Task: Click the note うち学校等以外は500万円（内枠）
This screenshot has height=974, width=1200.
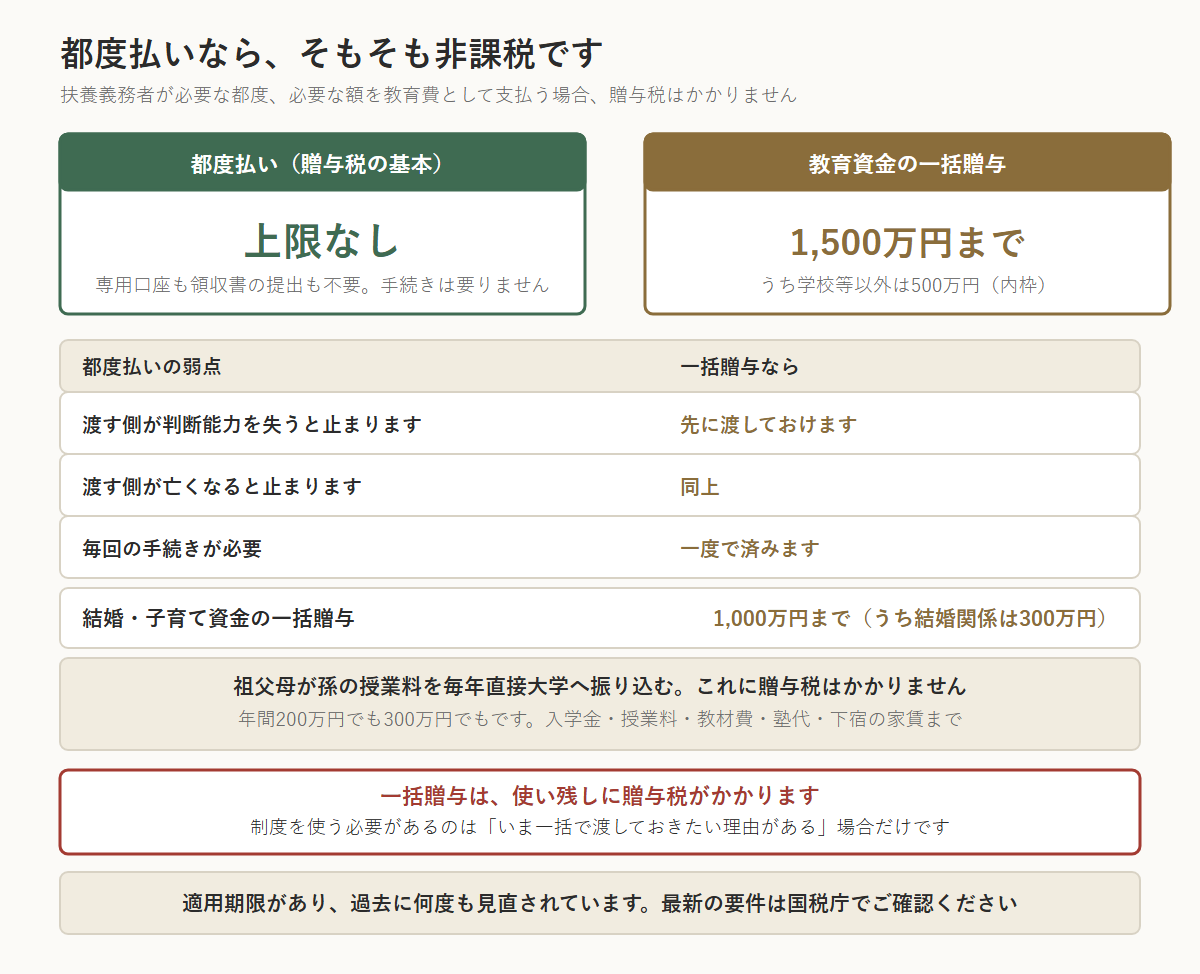Action: (907, 285)
